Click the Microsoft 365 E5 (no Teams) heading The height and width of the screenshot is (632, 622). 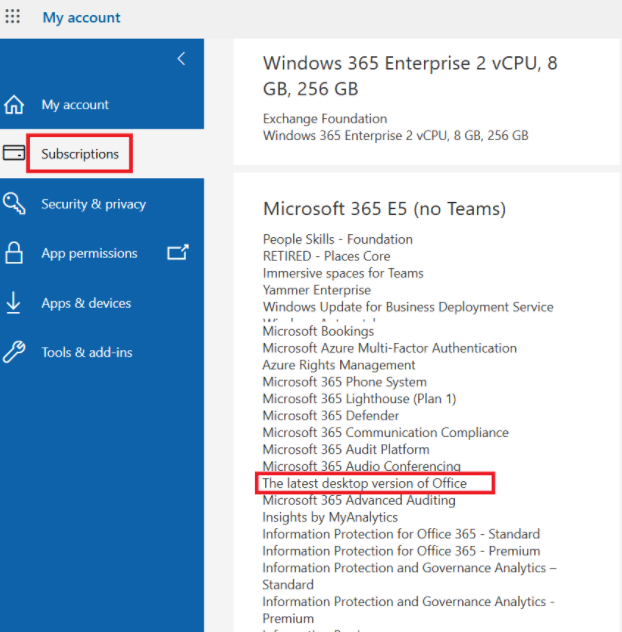(384, 209)
